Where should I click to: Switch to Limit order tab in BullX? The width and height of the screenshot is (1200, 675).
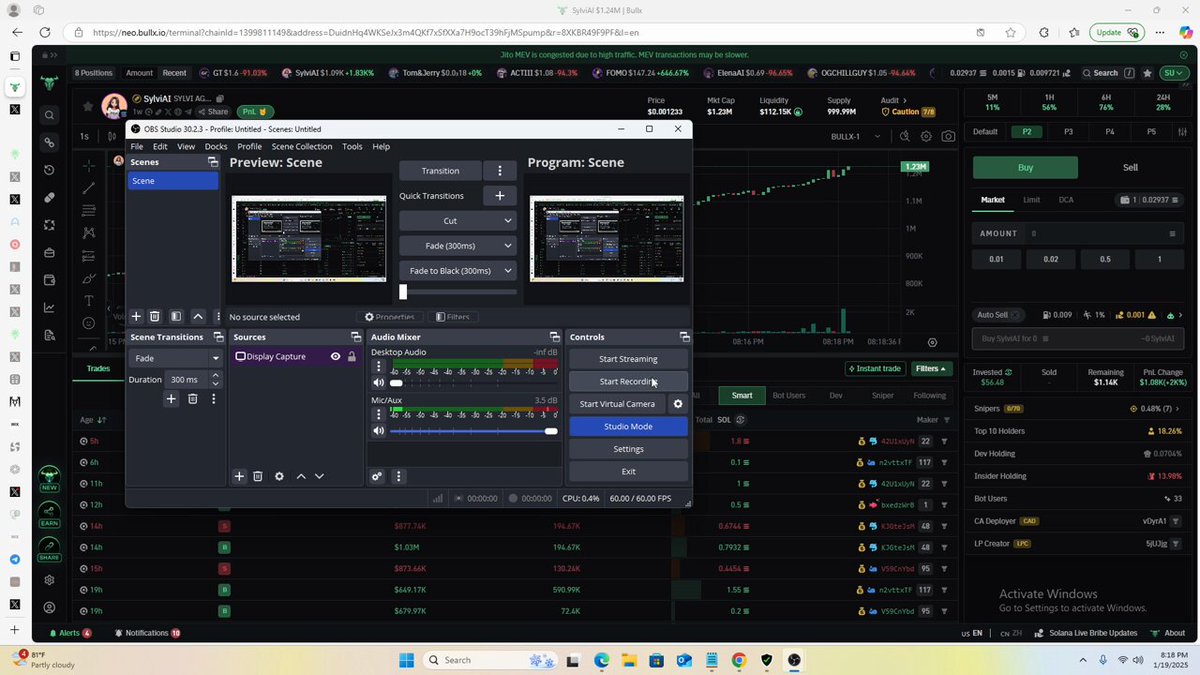1031,200
